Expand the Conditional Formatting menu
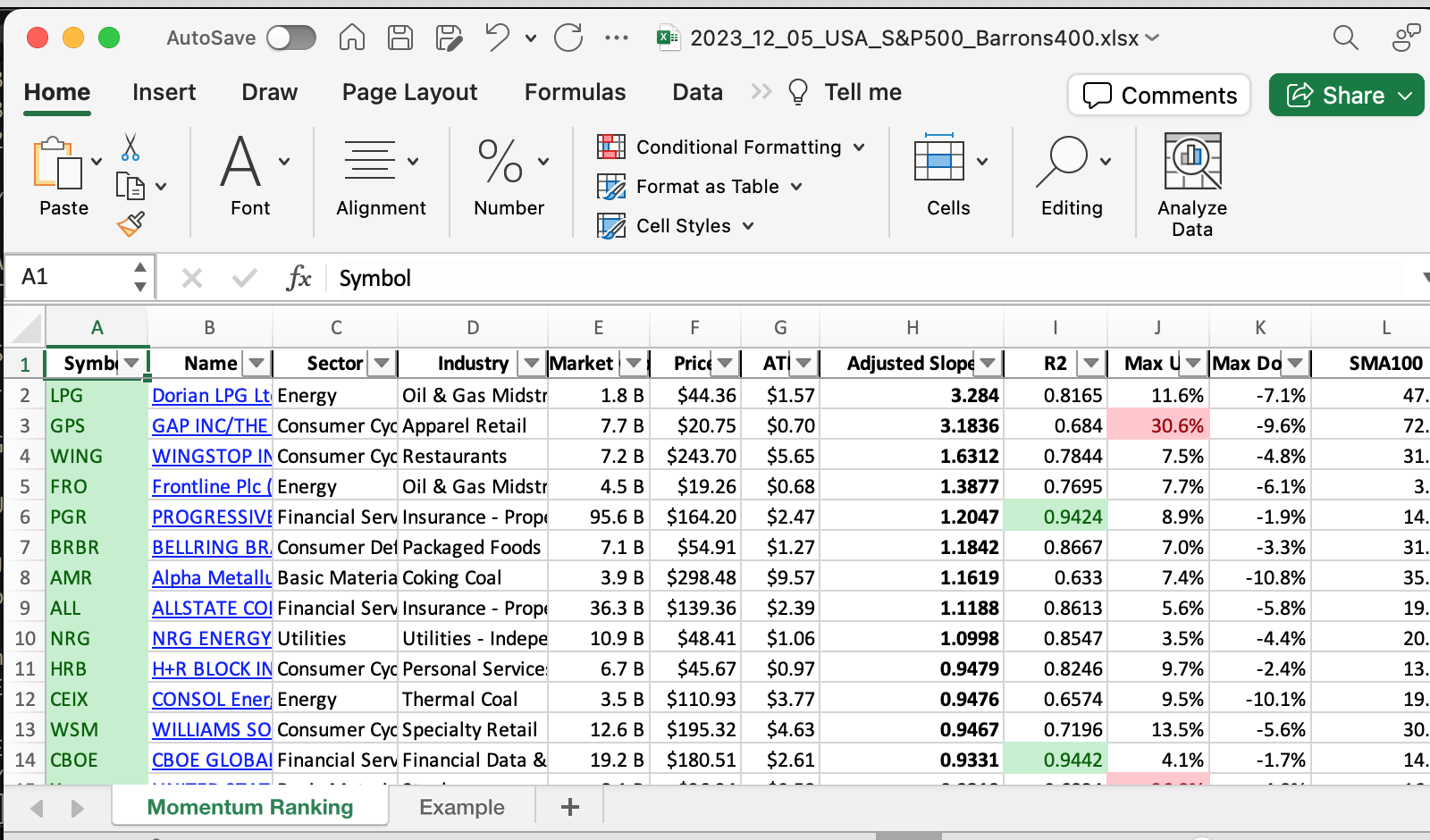This screenshot has height=840, width=1430. click(731, 147)
